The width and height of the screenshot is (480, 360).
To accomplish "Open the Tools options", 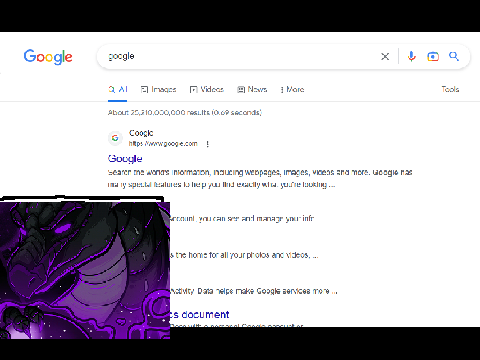I will point(450,89).
